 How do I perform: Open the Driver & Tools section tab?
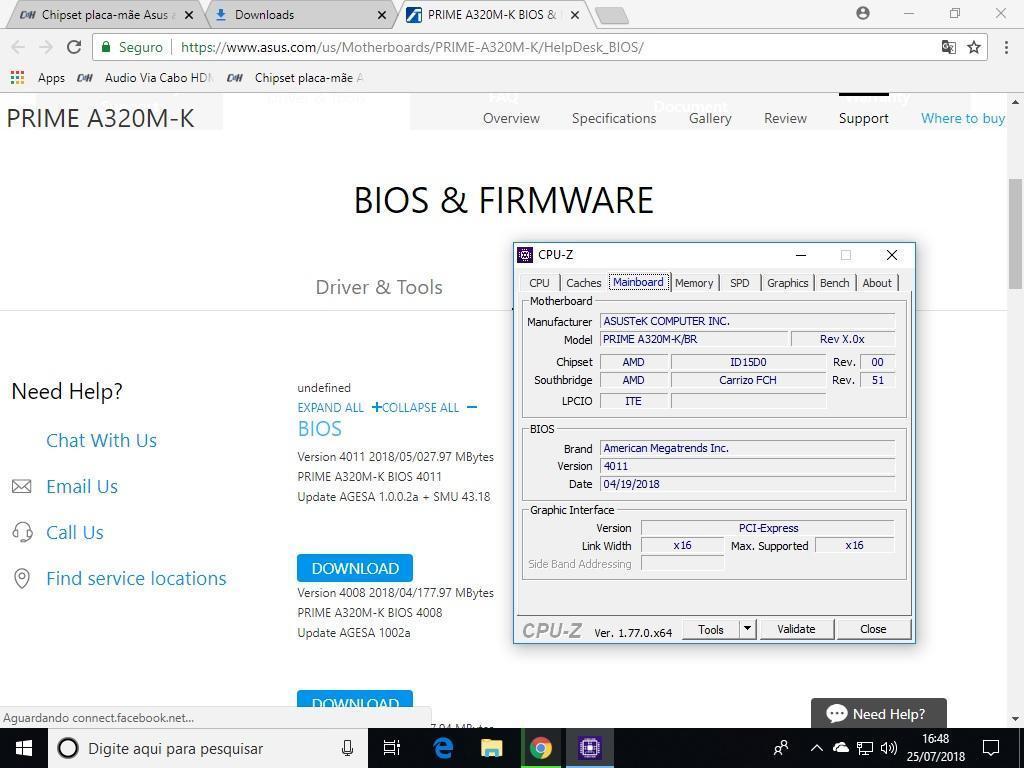379,287
